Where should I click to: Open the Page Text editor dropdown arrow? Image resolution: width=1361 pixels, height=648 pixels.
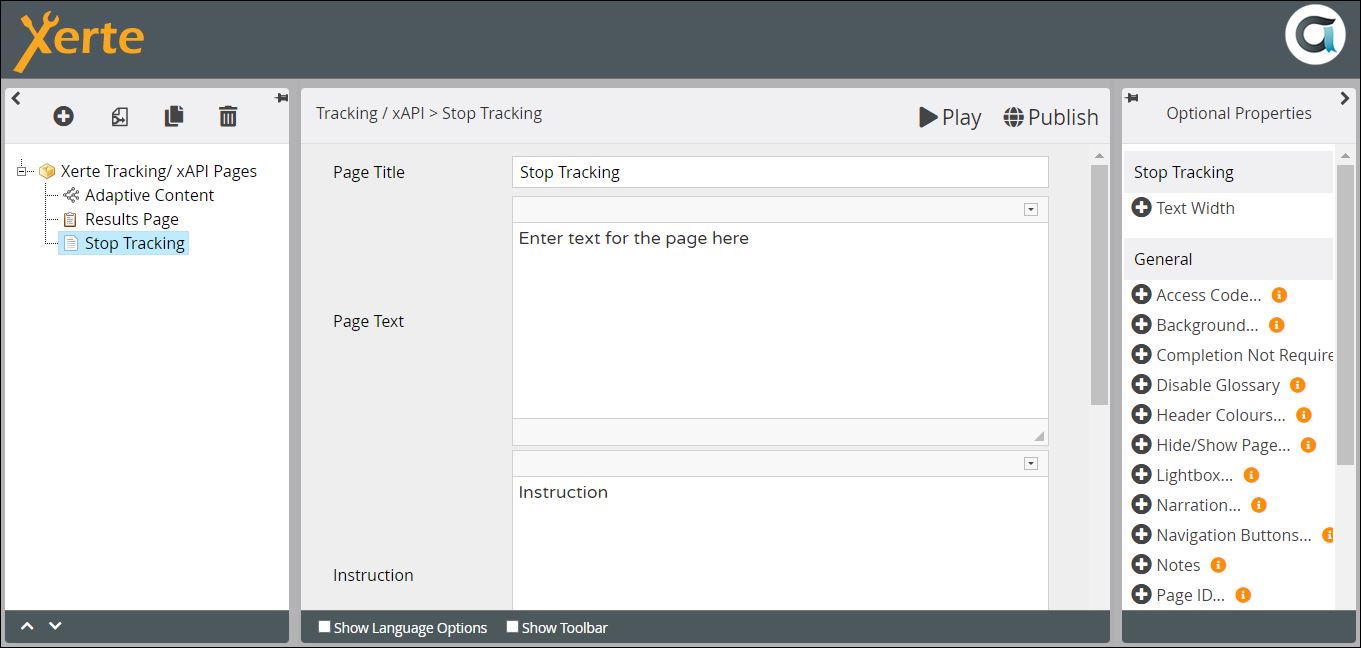[x=1031, y=210]
